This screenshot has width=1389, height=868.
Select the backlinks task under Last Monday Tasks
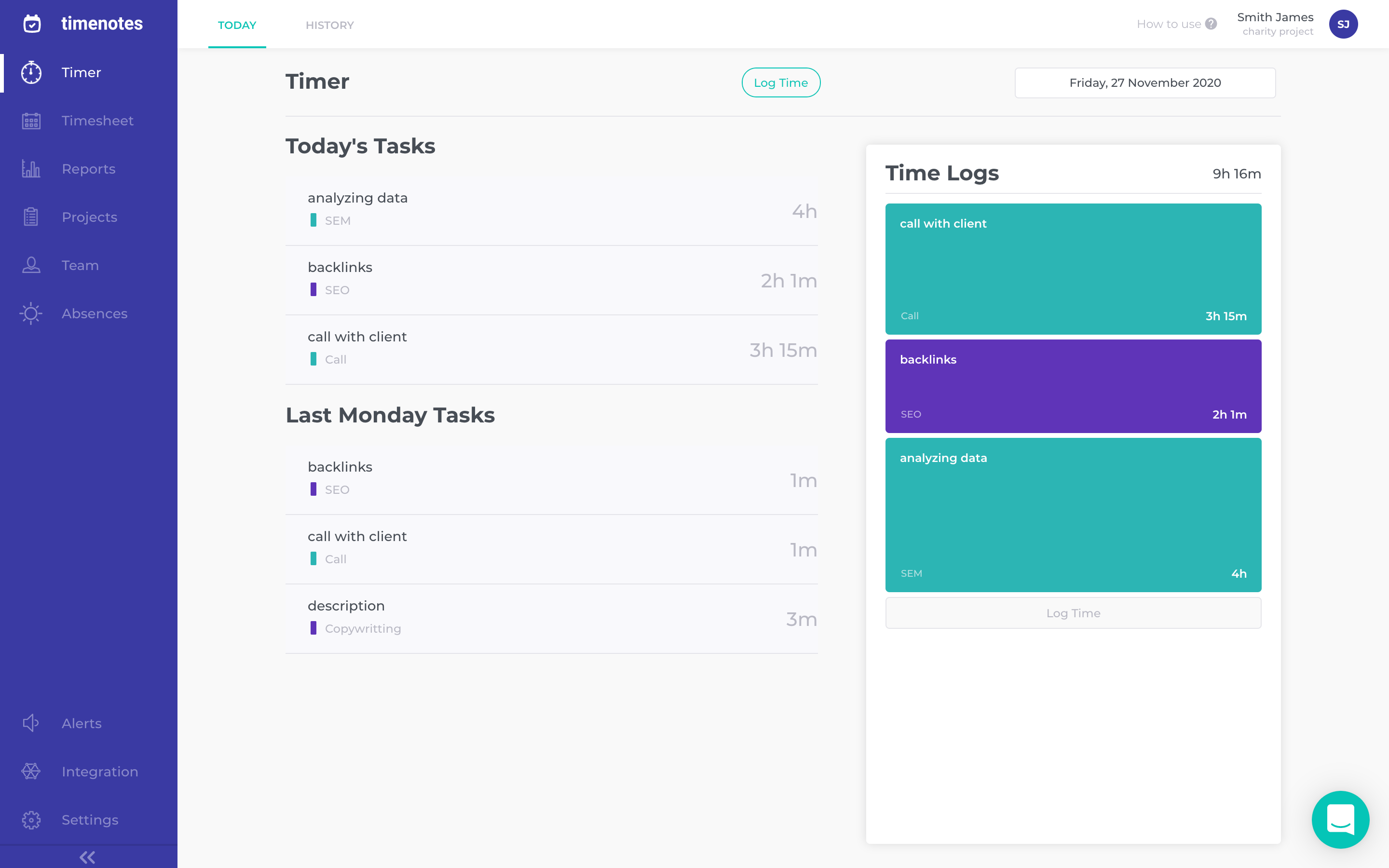(552, 480)
